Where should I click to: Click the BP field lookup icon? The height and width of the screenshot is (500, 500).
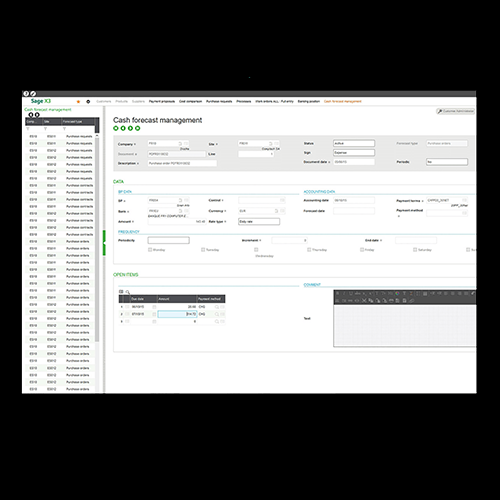(180, 200)
